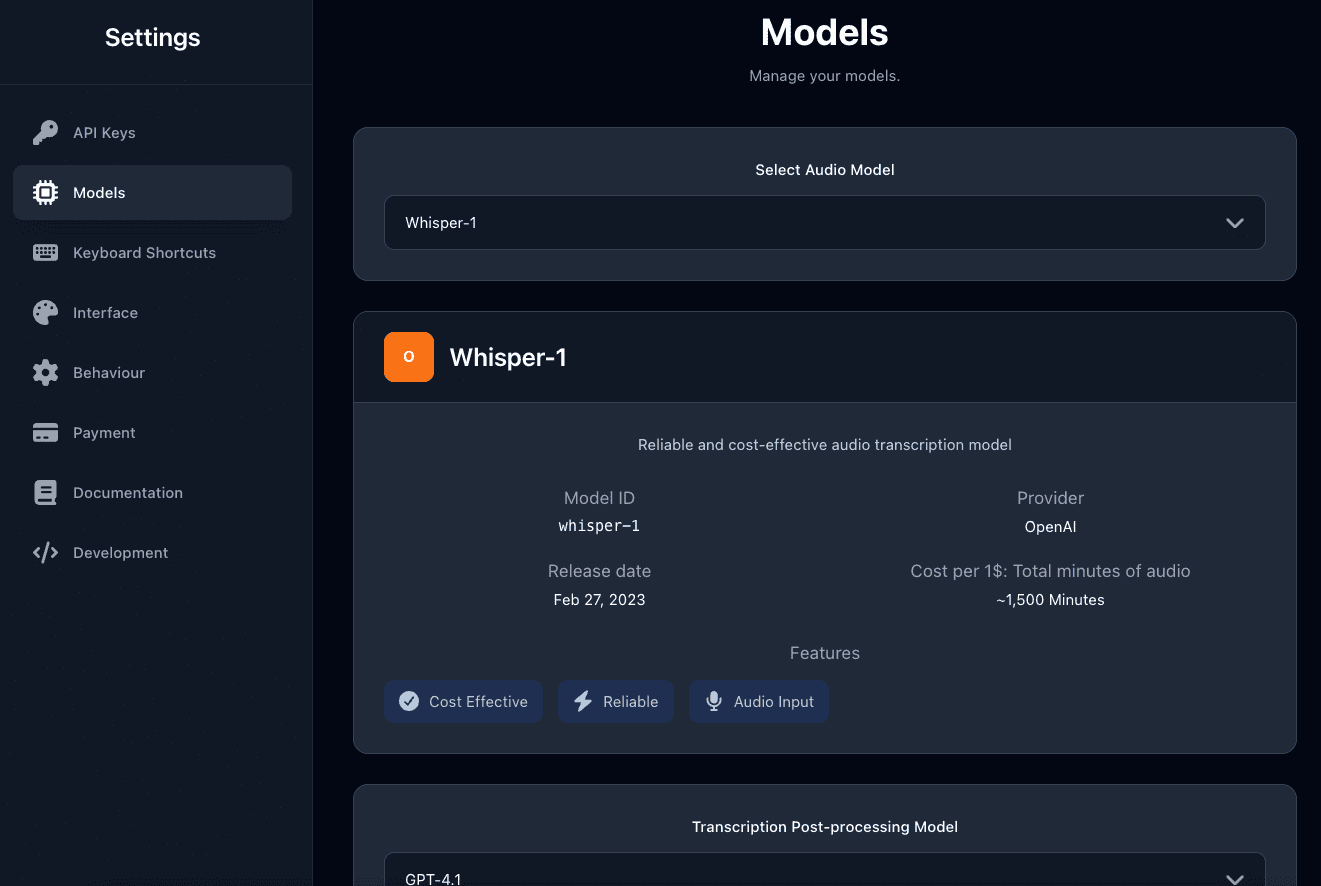Image resolution: width=1321 pixels, height=886 pixels.
Task: Click the Settings sidebar heading
Action: (x=152, y=38)
